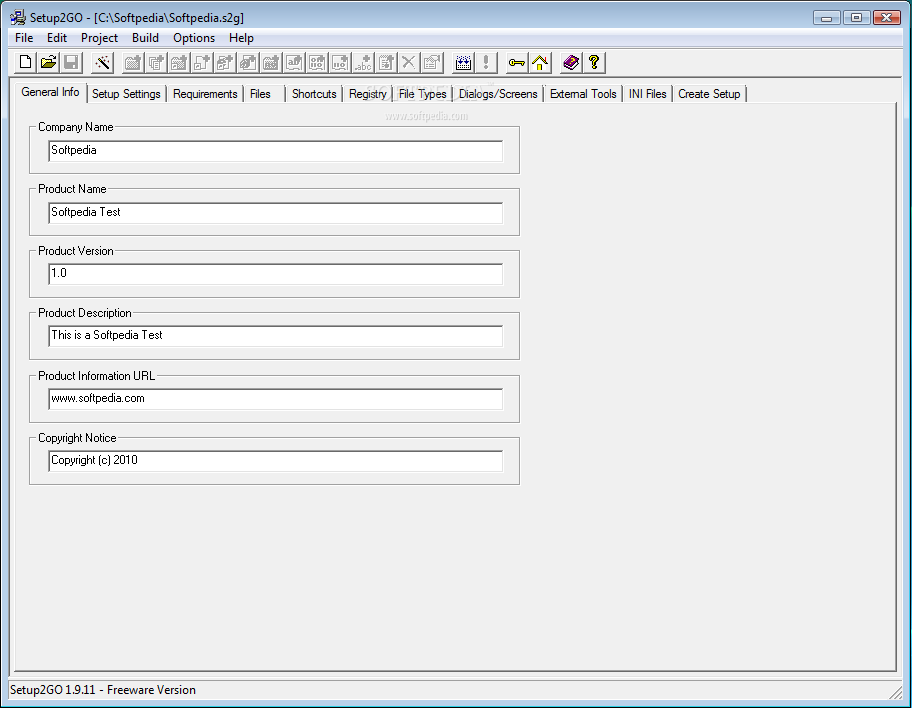Image resolution: width=912 pixels, height=708 pixels.
Task: Open the Edit menu
Action: [x=57, y=38]
